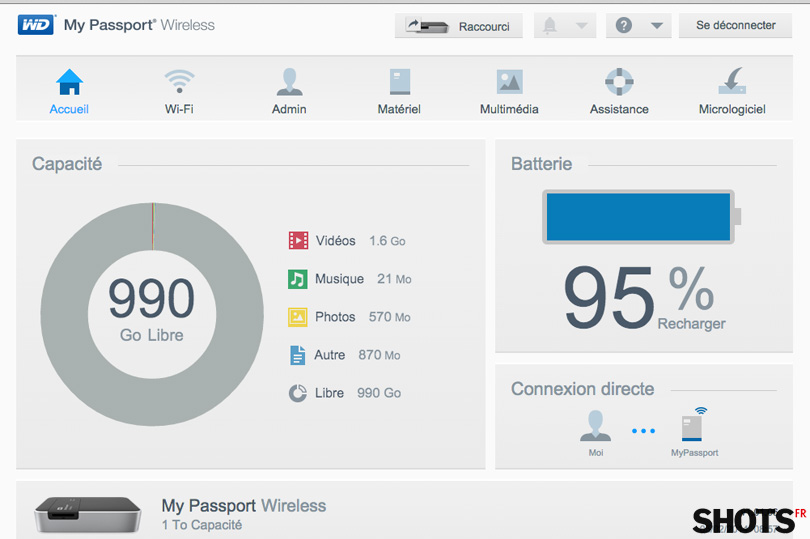
Task: Click the notification bell icon
Action: [x=550, y=25]
